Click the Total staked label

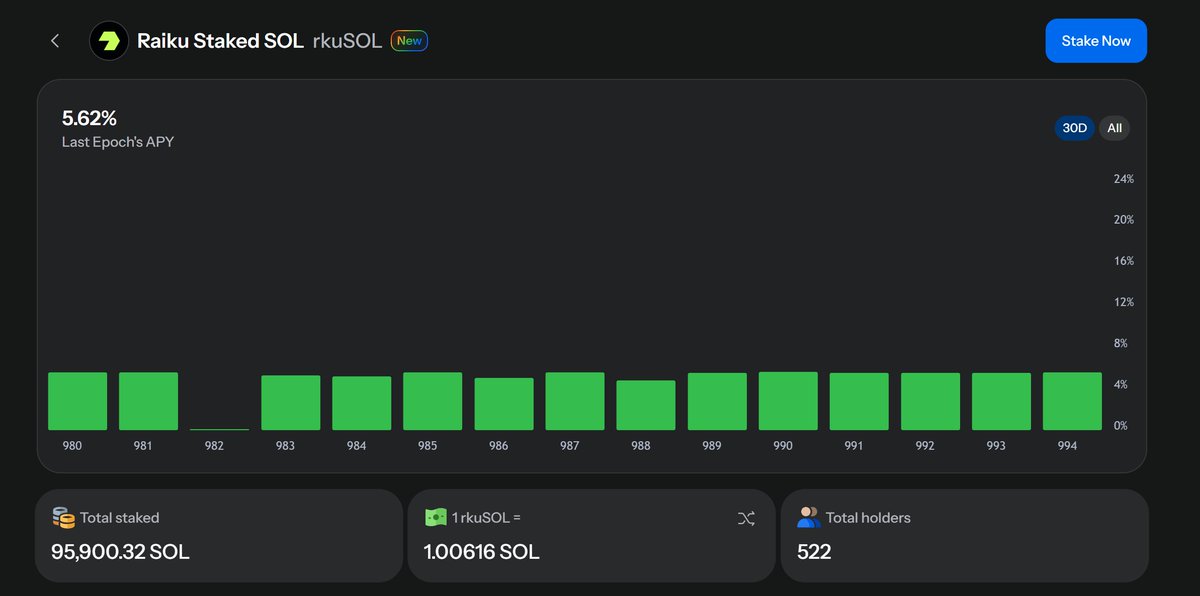pos(120,518)
